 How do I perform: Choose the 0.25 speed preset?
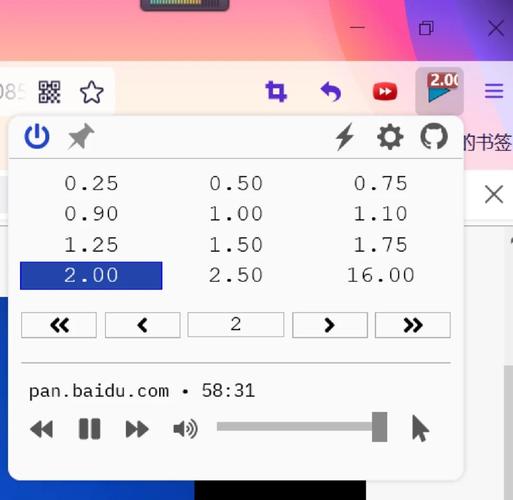(x=91, y=183)
